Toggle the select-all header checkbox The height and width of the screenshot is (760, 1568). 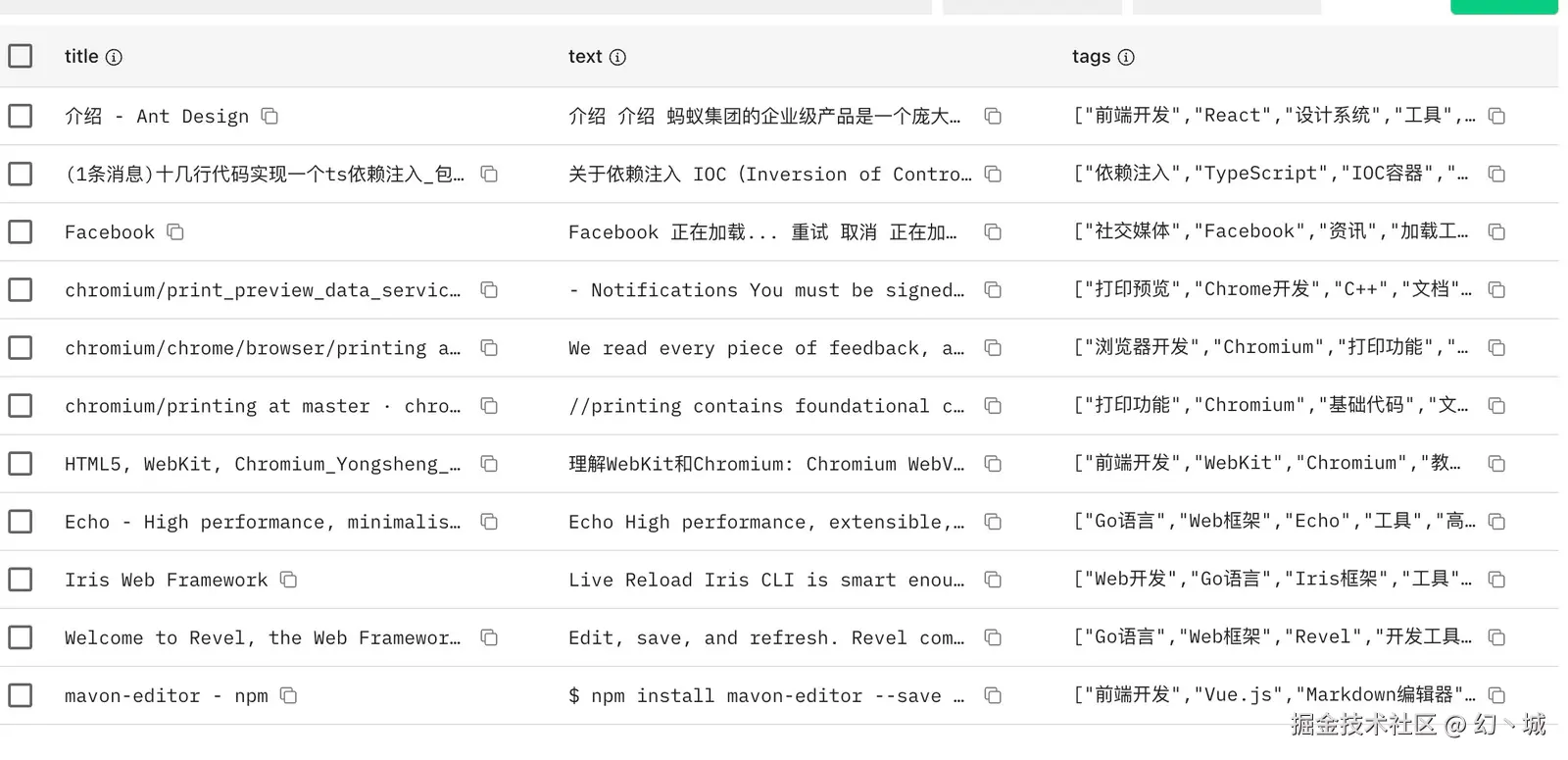(x=20, y=56)
